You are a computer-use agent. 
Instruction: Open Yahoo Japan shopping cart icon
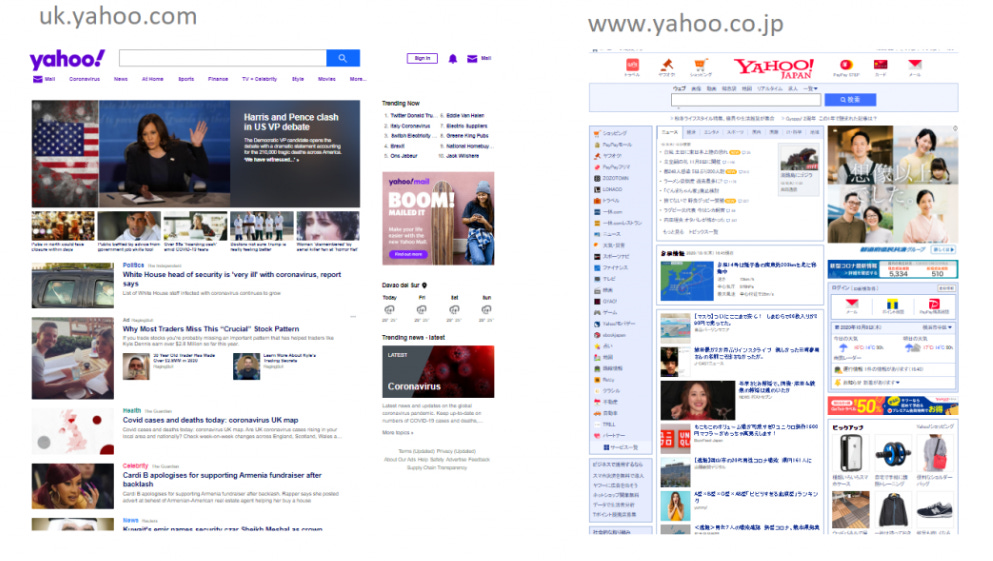tap(700, 65)
